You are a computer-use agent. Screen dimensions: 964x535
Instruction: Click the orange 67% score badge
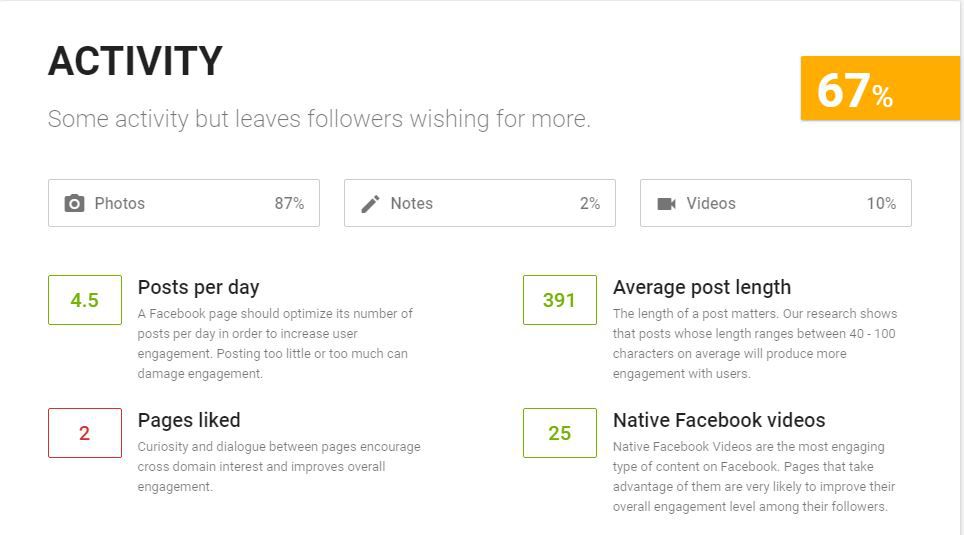pos(880,88)
